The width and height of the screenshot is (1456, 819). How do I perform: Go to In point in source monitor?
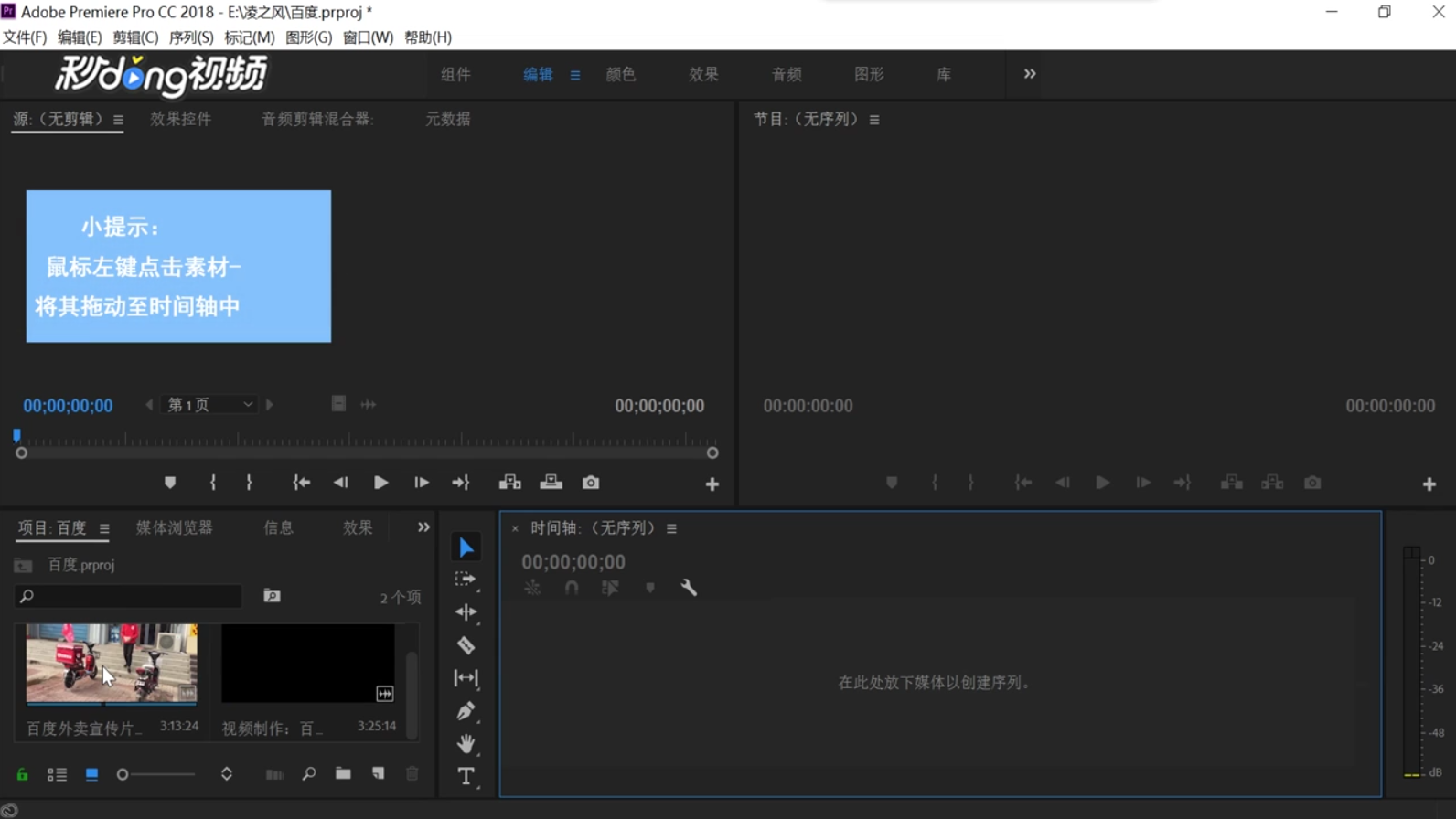pyautogui.click(x=301, y=483)
